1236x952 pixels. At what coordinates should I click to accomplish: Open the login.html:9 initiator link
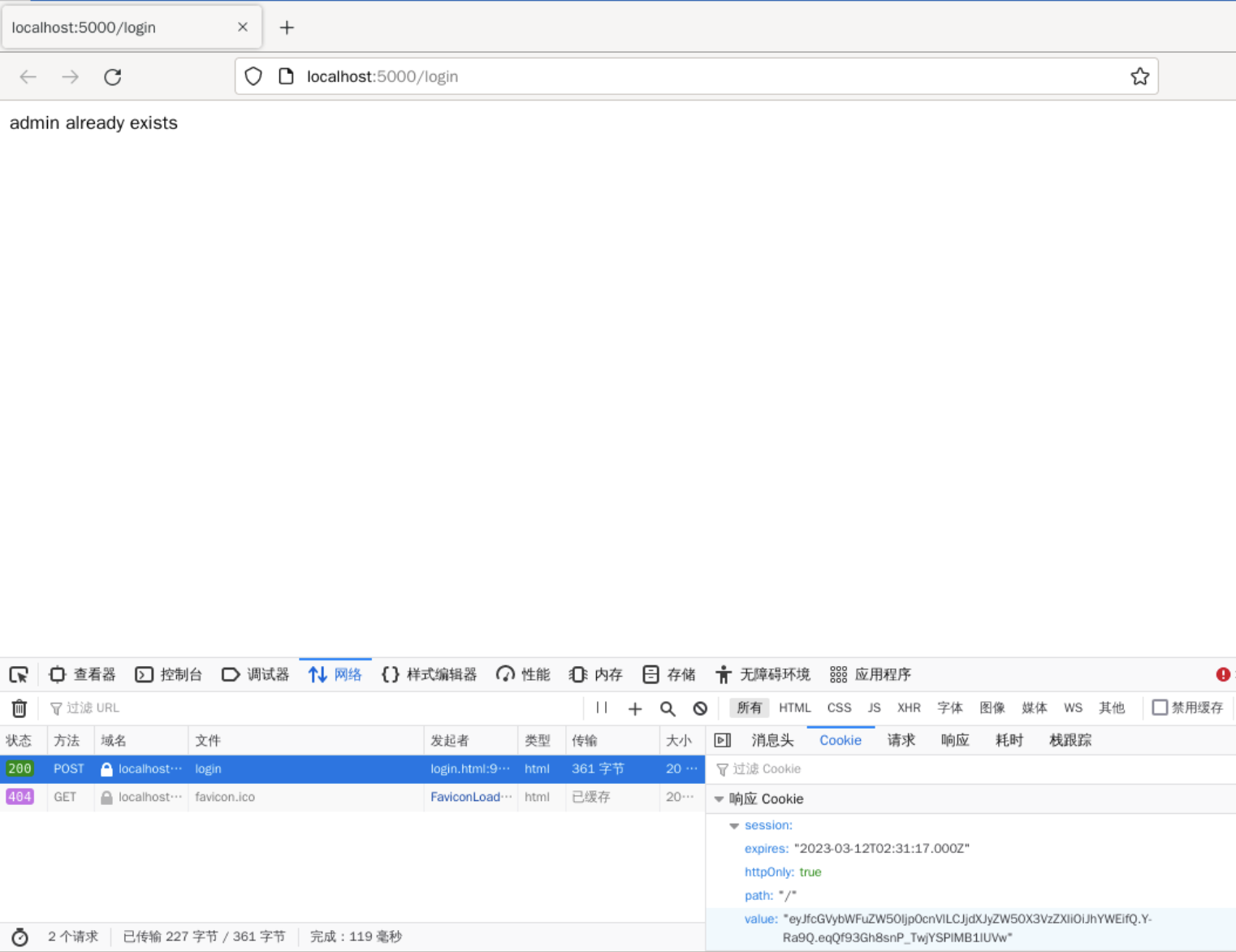(470, 768)
